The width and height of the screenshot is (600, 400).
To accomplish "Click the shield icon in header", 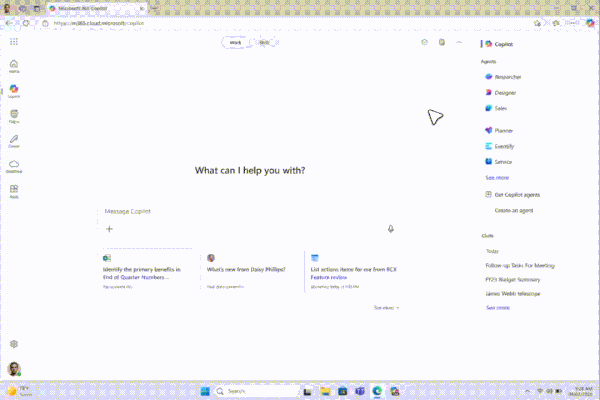I will 424,42.
